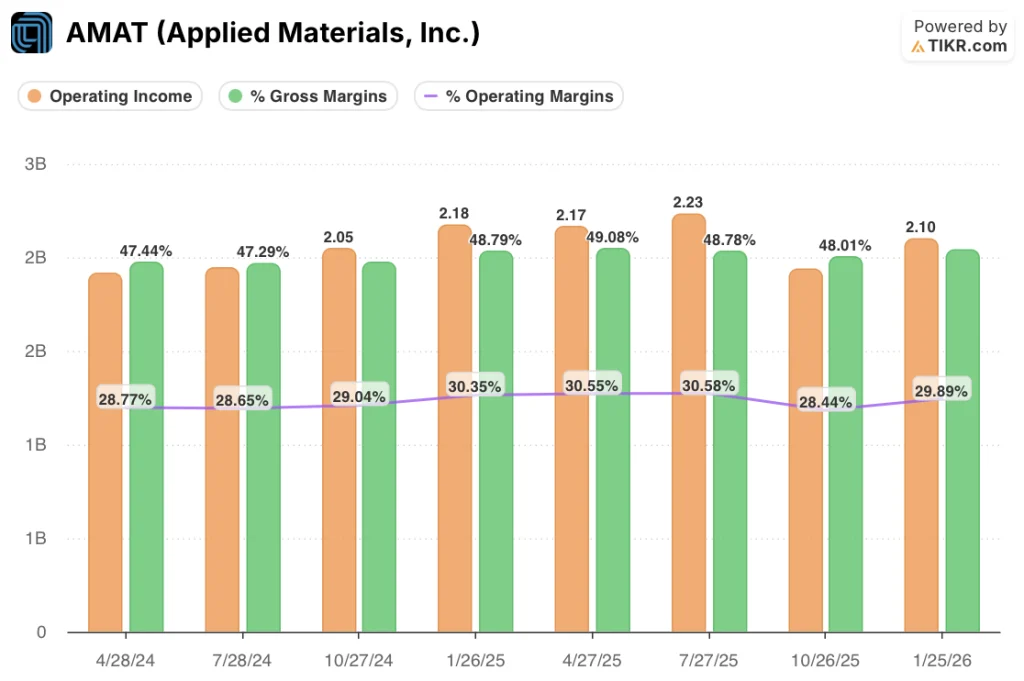Image resolution: width=1024 pixels, height=681 pixels.
Task: Click the Applied Materials logo icon
Action: coord(31,33)
